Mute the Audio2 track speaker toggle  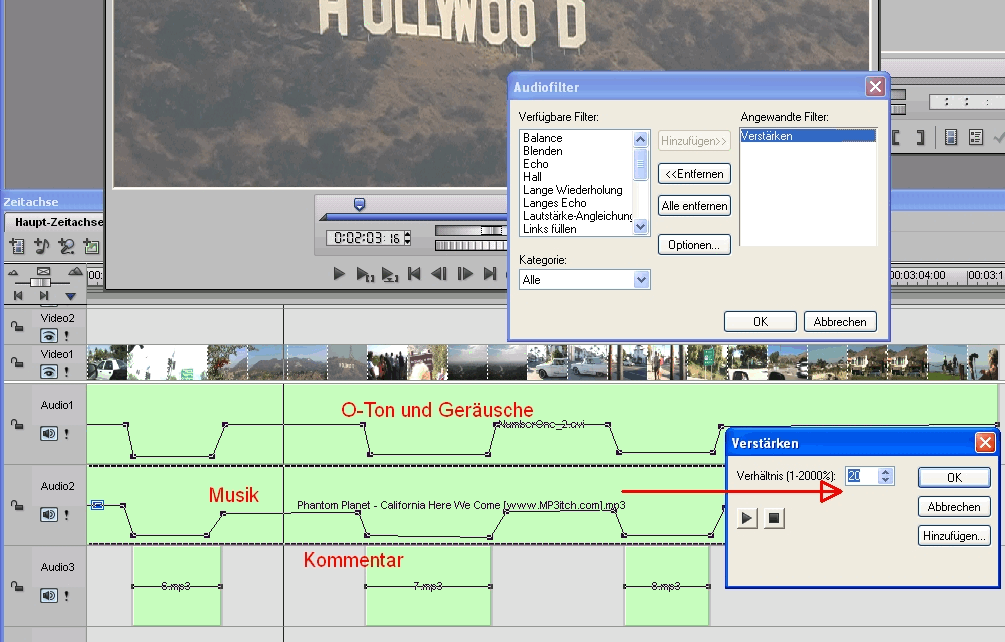(x=48, y=514)
